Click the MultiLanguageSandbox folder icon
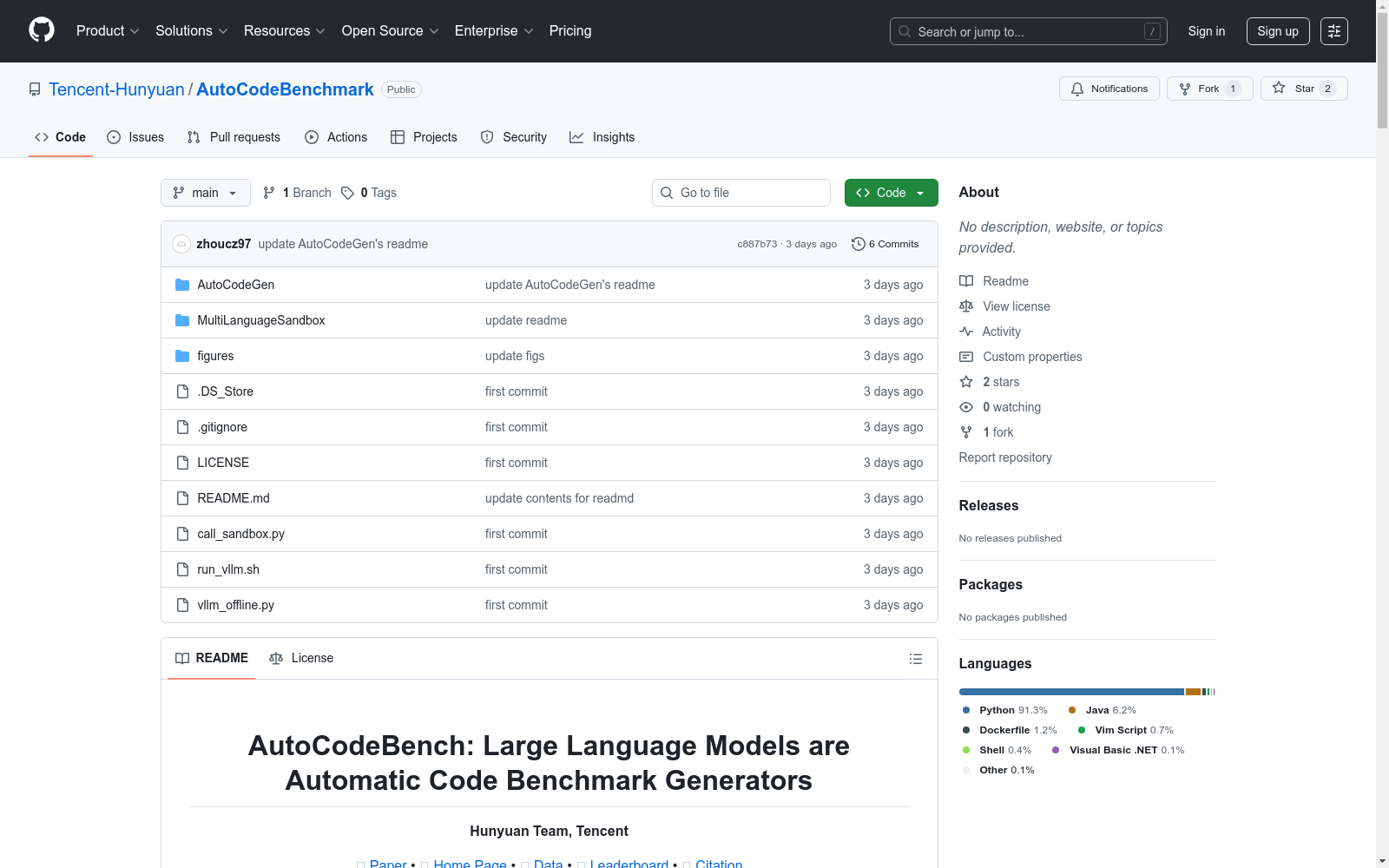 coord(182,320)
